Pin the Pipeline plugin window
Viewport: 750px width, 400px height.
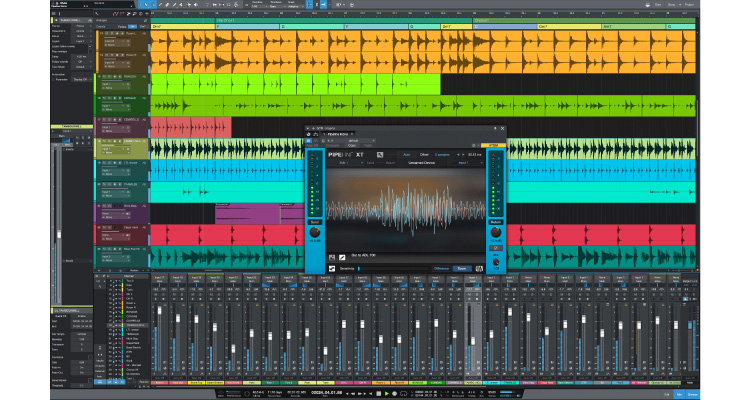(x=495, y=128)
